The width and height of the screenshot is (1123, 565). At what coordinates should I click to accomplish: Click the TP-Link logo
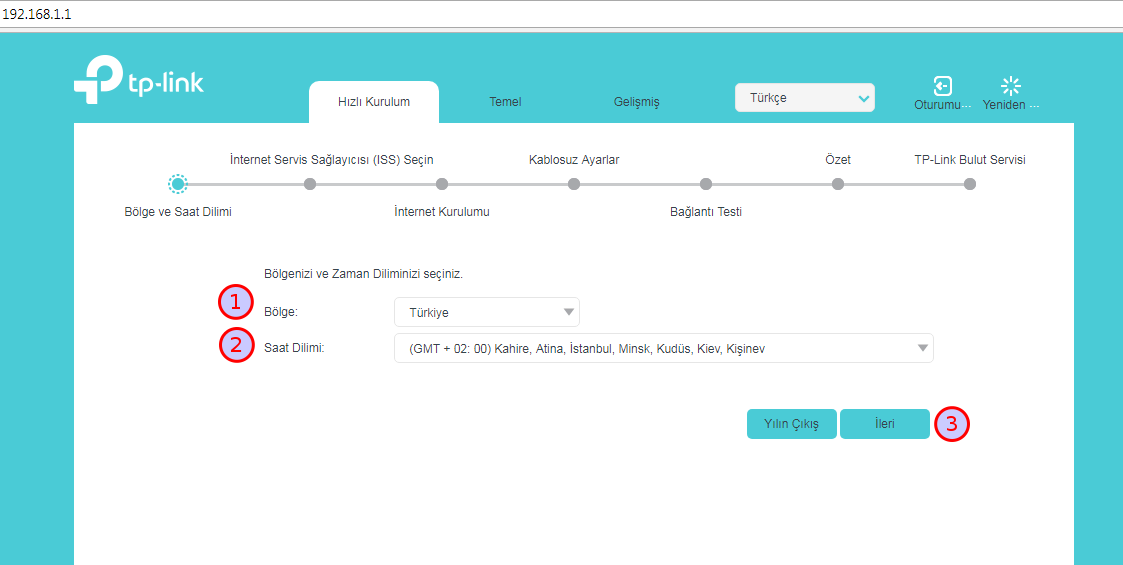[x=138, y=82]
